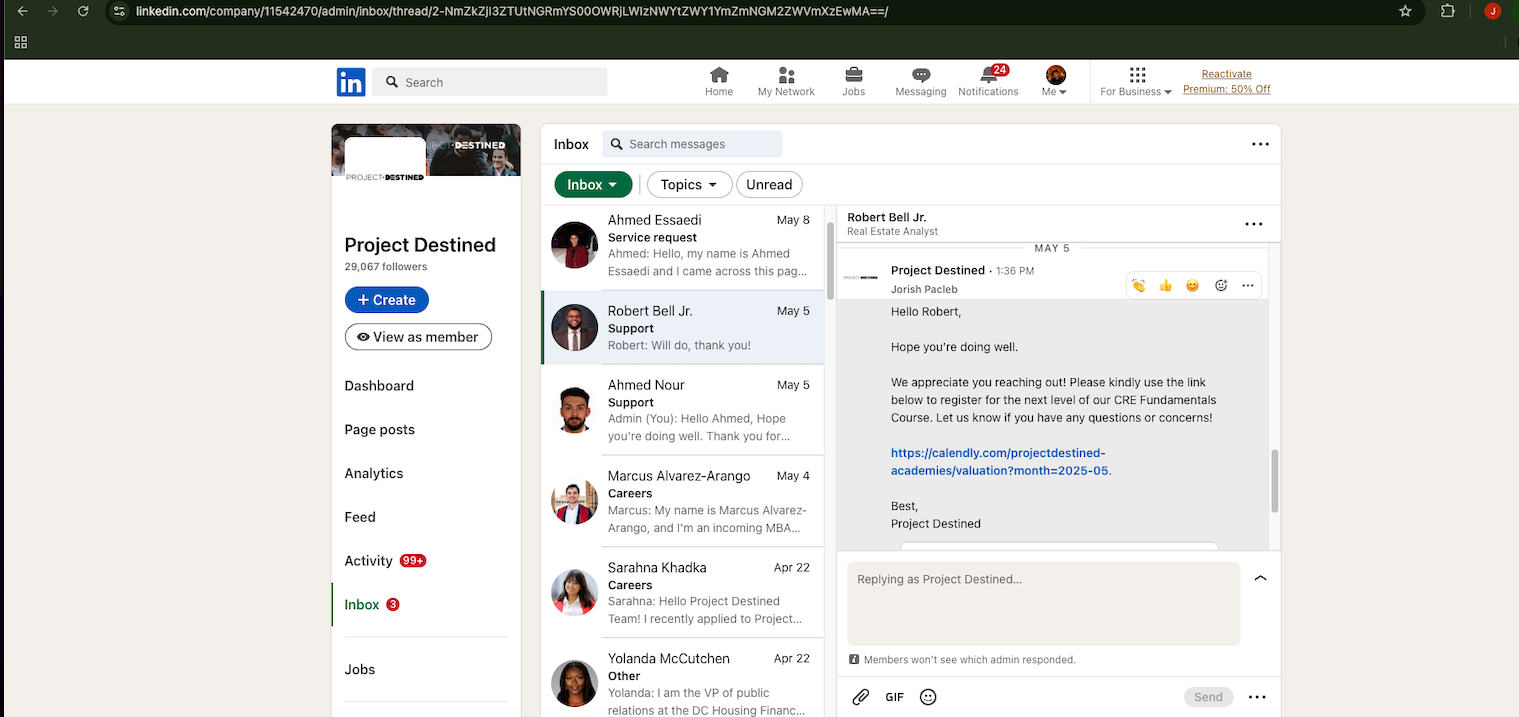
Task: Click the For Business grid icon
Action: [x=1137, y=75]
